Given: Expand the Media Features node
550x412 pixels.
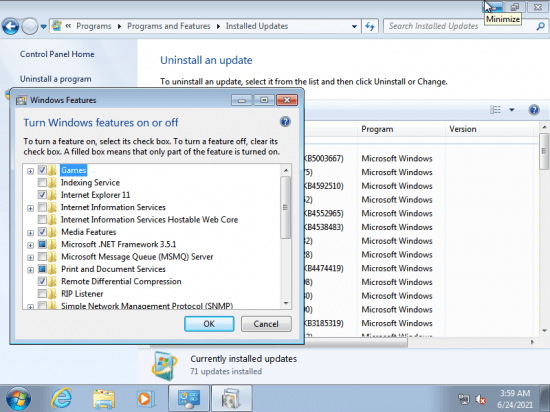Looking at the screenshot, I should (31, 233).
